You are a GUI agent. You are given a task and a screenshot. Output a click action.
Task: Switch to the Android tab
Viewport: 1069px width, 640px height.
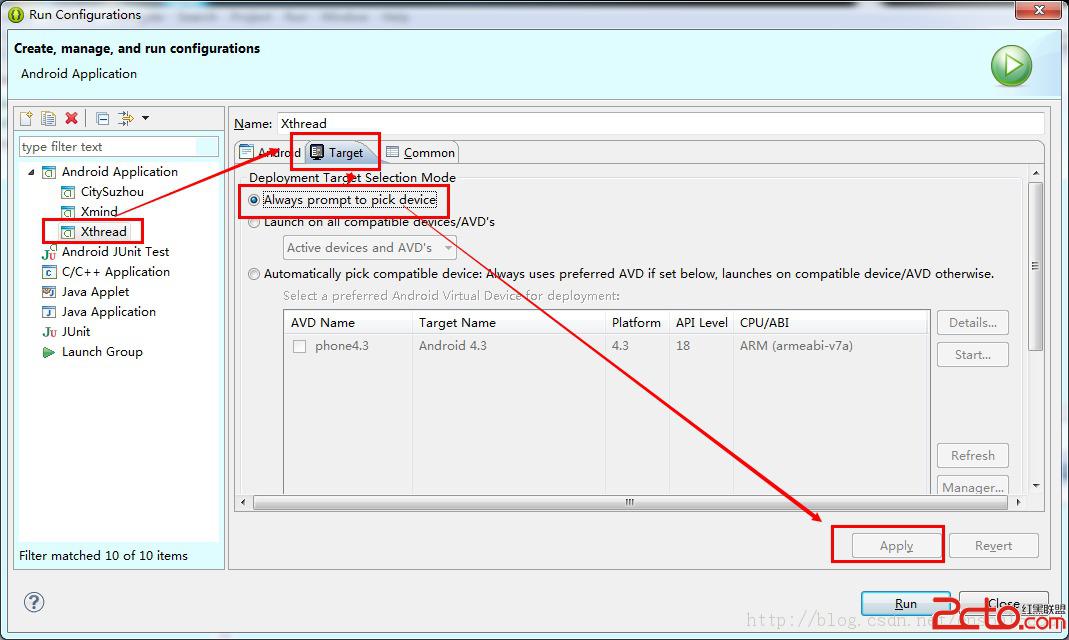(271, 153)
